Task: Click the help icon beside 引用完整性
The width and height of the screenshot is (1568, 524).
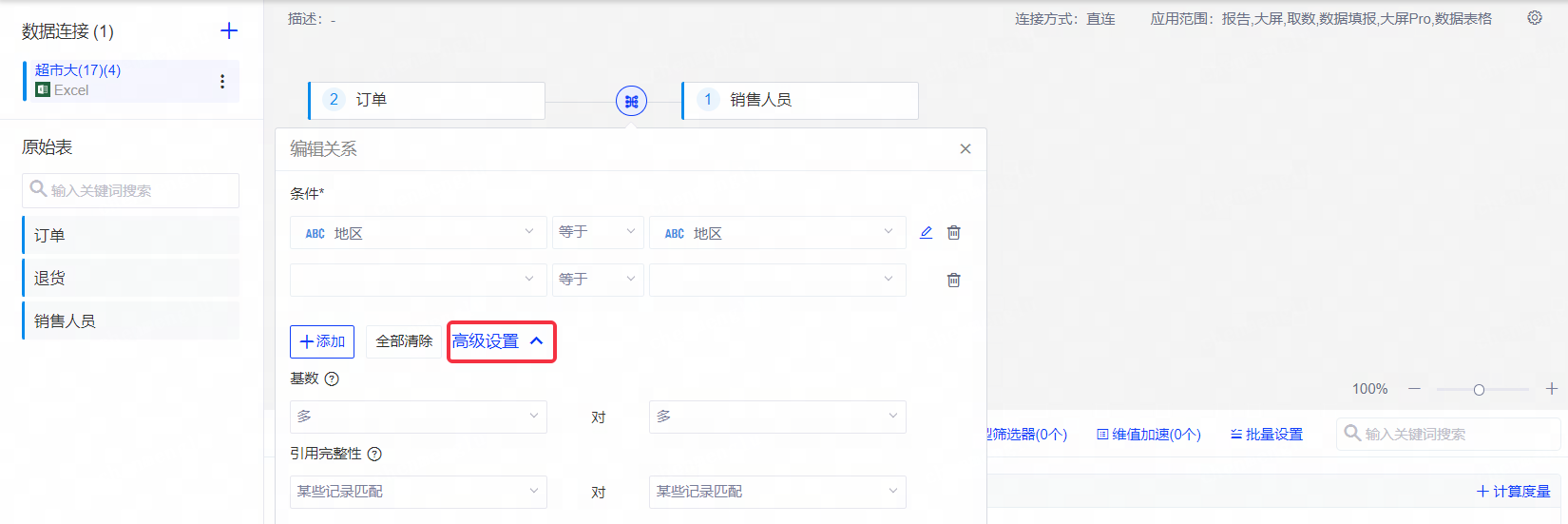Action: coord(374,455)
